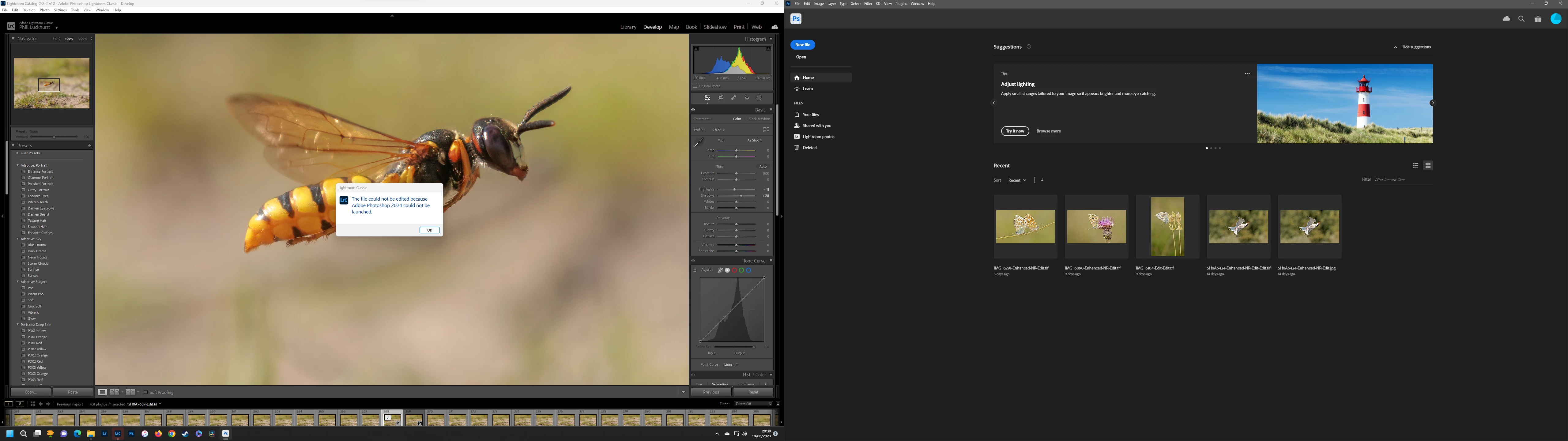Open the Sort Recent dropdown in Photoshop
Image resolution: width=1568 pixels, height=441 pixels.
point(1017,180)
